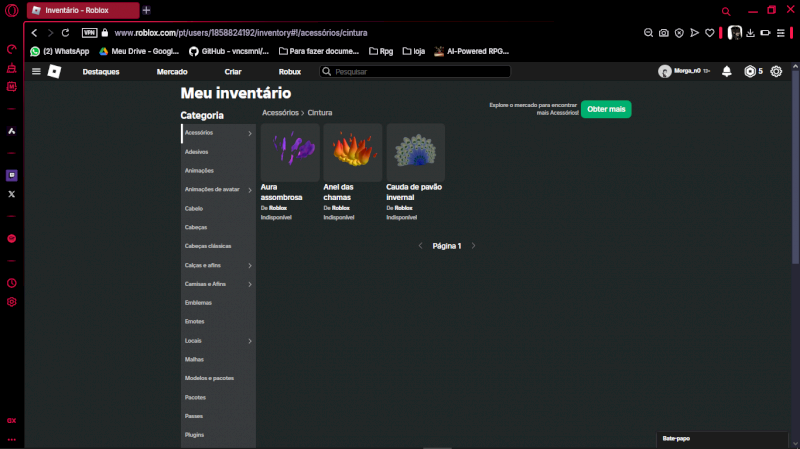This screenshot has width=800, height=449.
Task: Expand the Acessórios category
Action: click(x=218, y=133)
